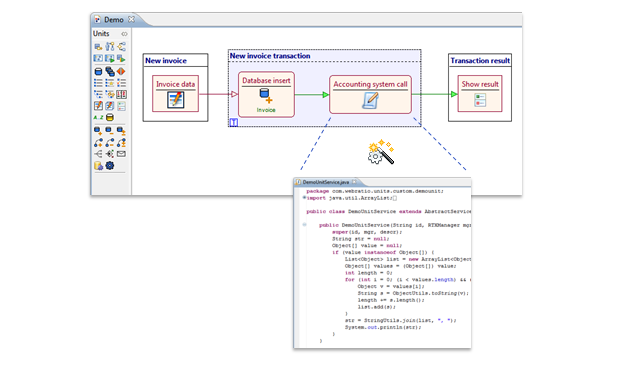
Task: Click the 'package com.webratio.units' code line
Action: 375,191
